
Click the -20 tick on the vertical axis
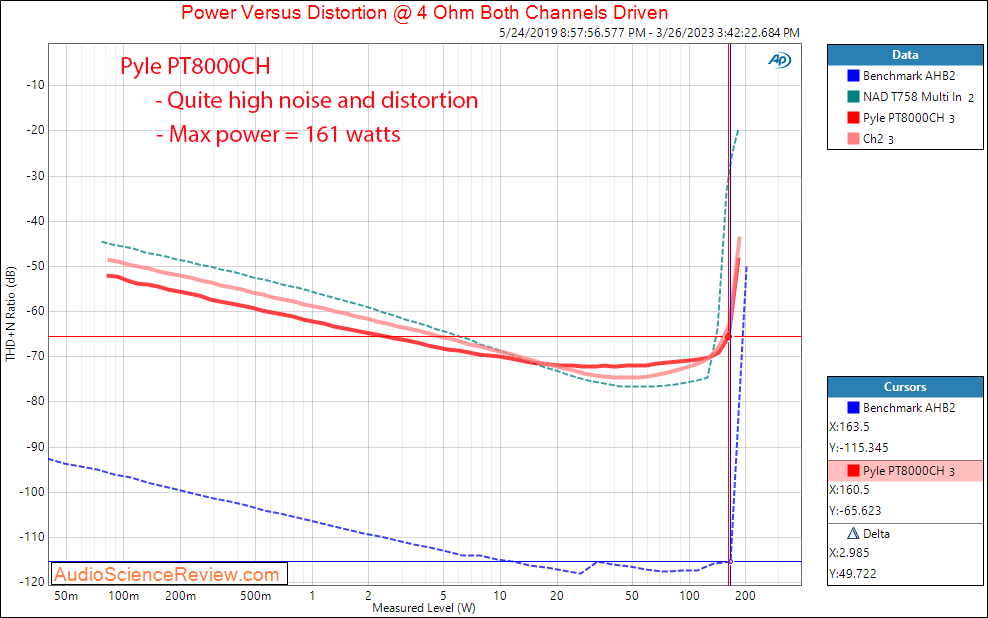click(35, 130)
